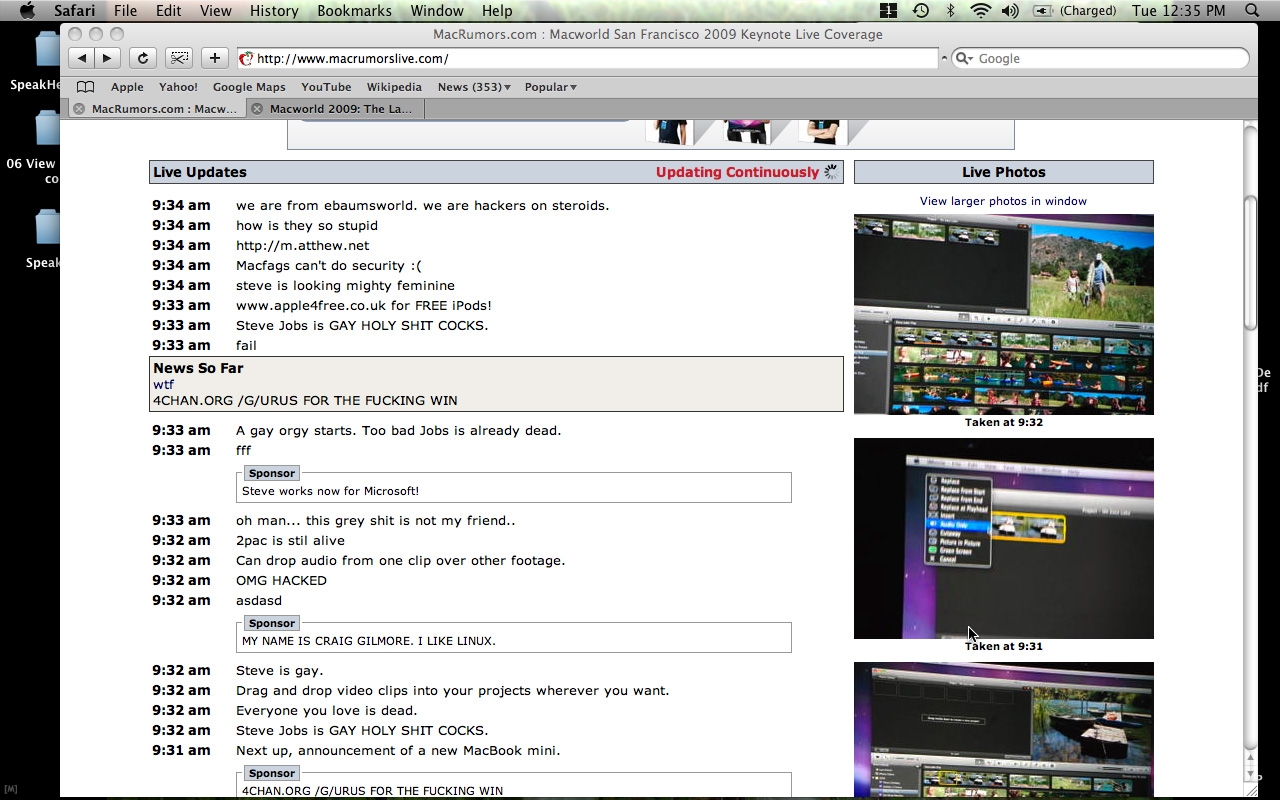Click the update 'http://m.atthew.net'
The width and height of the screenshot is (1280, 800).
coord(302,245)
